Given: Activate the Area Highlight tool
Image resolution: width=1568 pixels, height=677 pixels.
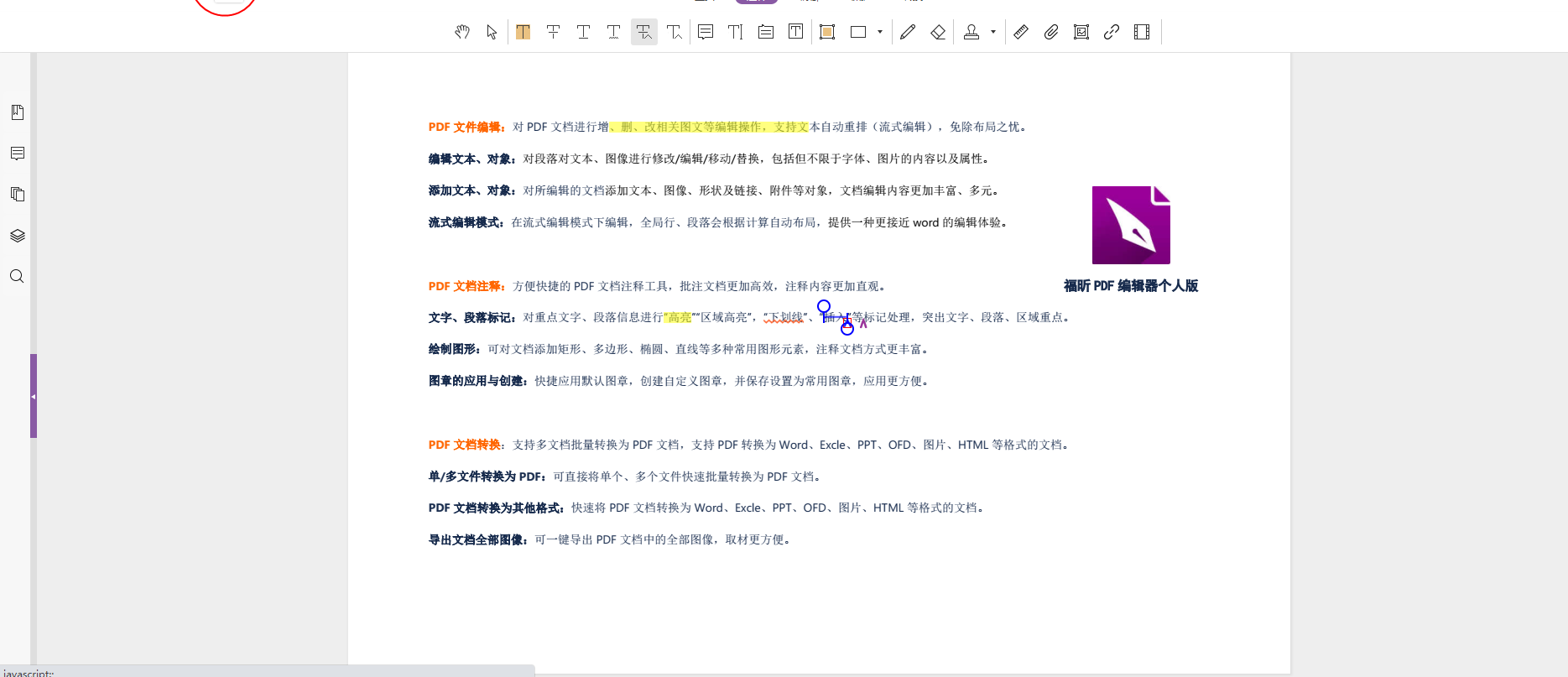Looking at the screenshot, I should 827,32.
